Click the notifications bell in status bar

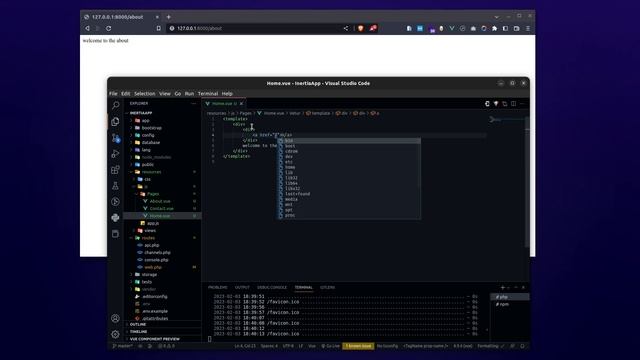522,346
